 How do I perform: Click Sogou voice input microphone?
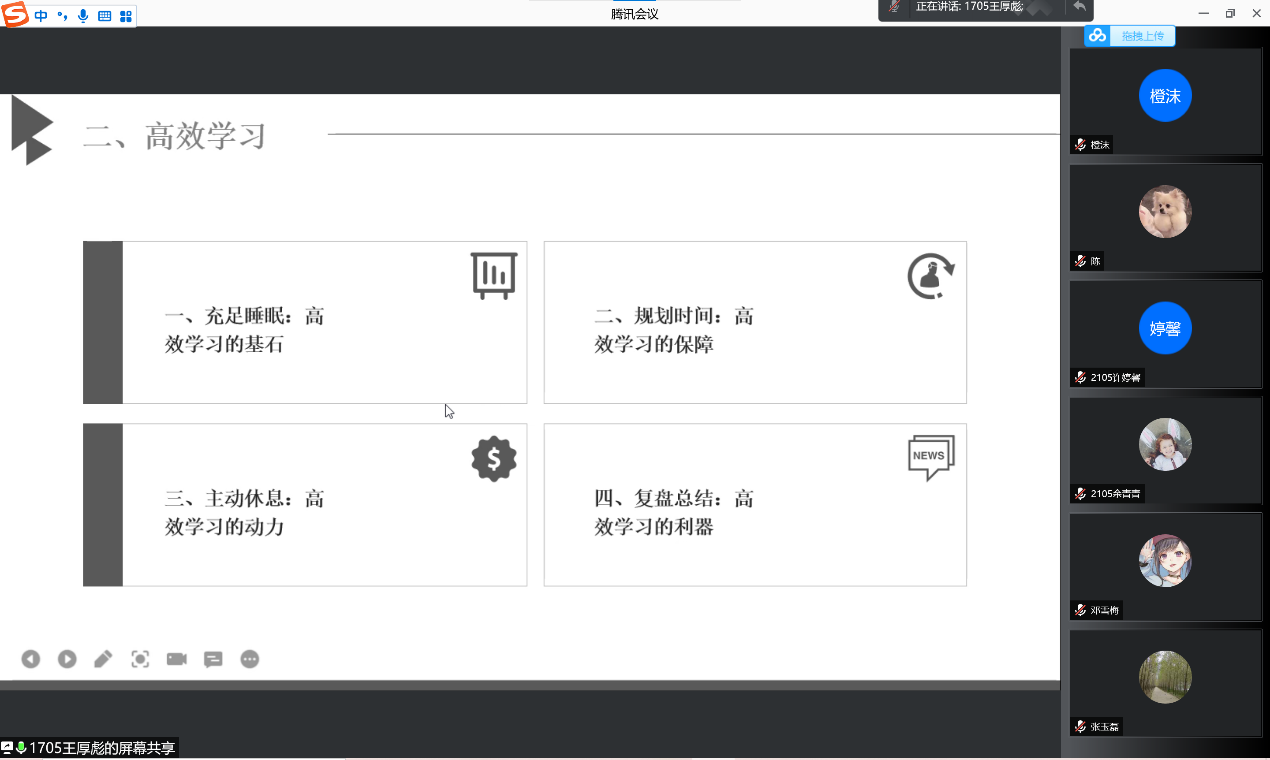83,16
